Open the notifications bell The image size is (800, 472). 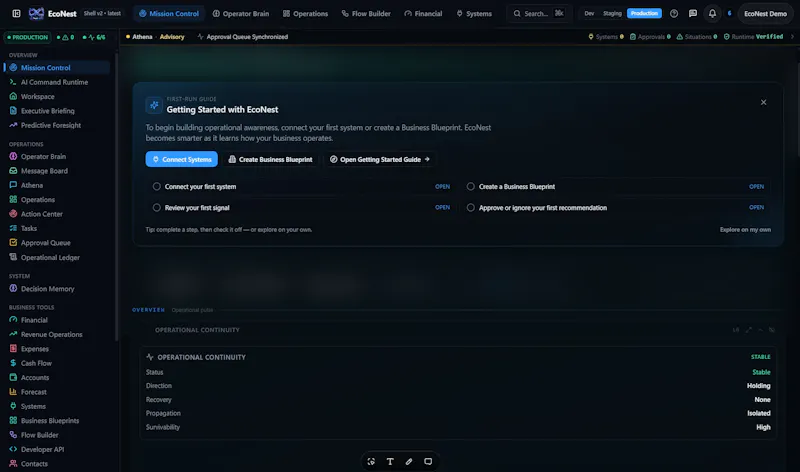coord(712,14)
